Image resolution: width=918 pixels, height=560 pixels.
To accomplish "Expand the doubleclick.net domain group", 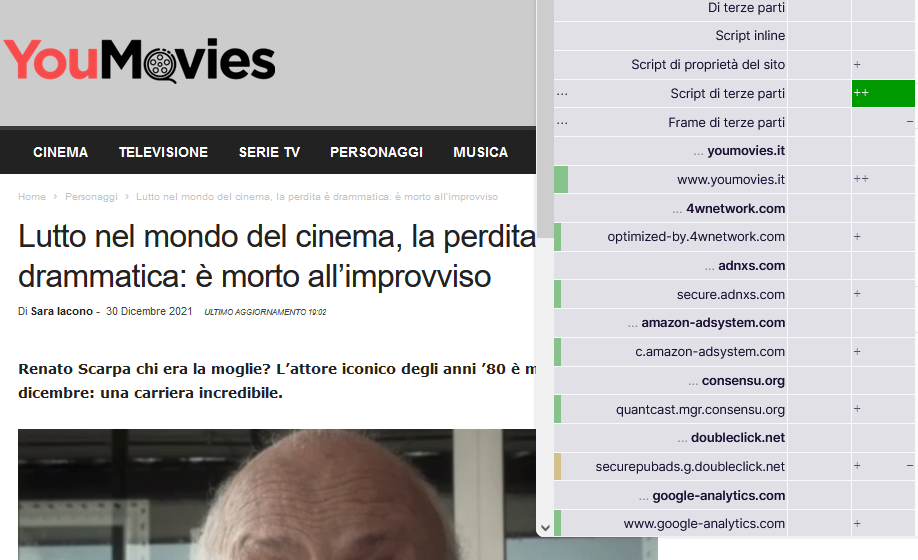I will tap(731, 438).
